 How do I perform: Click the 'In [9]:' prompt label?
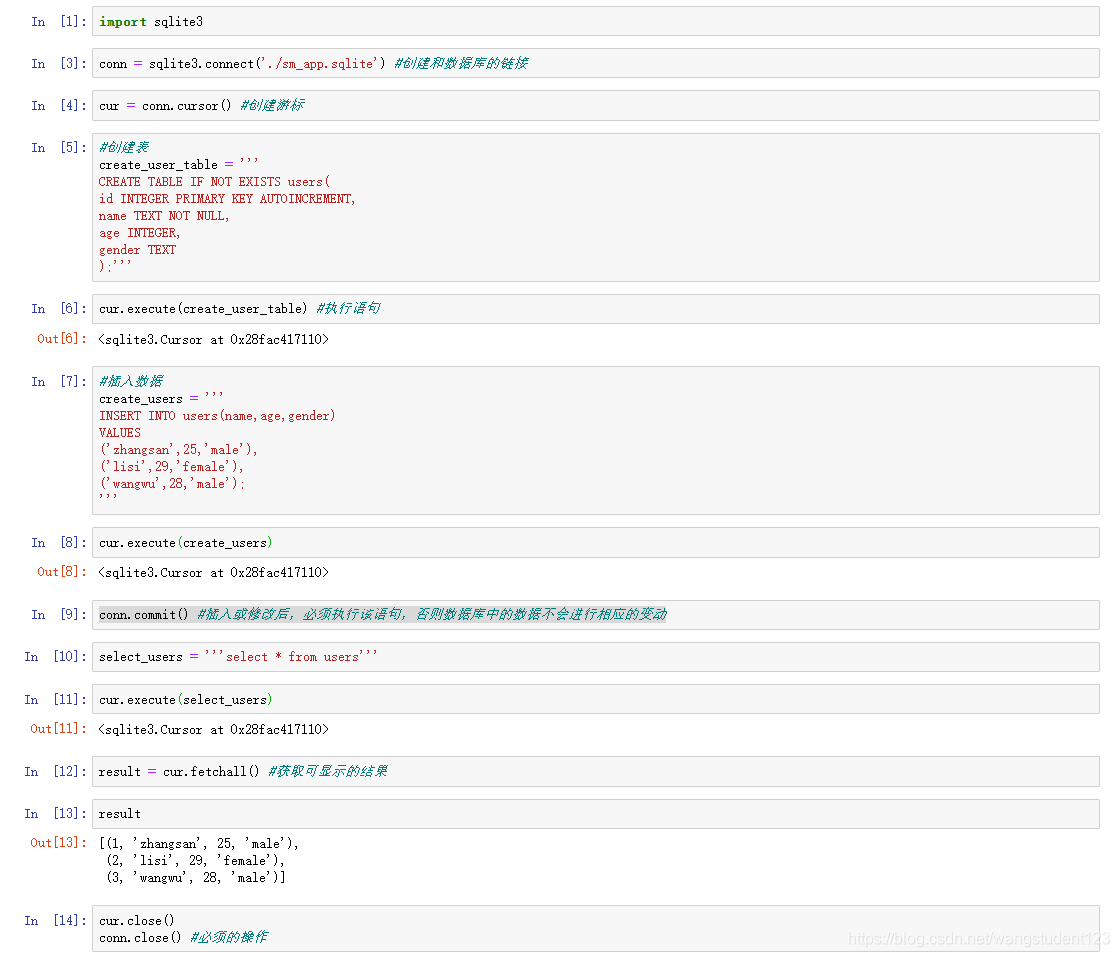[x=59, y=615]
